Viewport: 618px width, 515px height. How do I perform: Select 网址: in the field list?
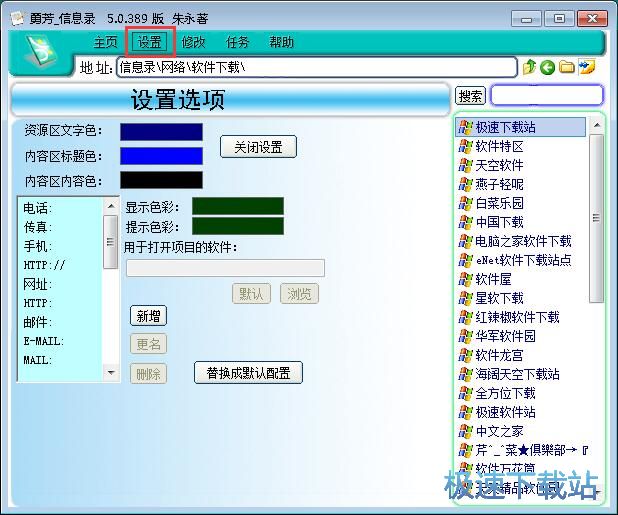pyautogui.click(x=37, y=284)
